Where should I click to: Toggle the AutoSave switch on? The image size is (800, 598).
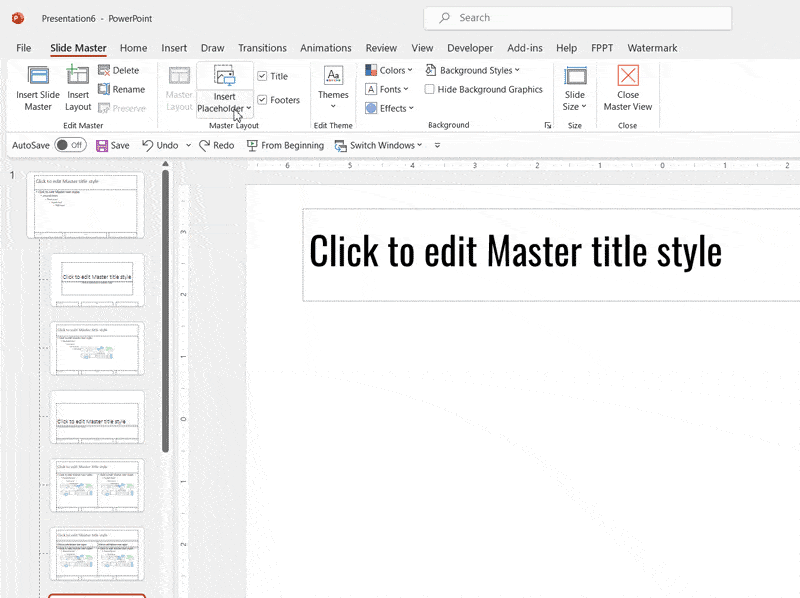point(69,145)
